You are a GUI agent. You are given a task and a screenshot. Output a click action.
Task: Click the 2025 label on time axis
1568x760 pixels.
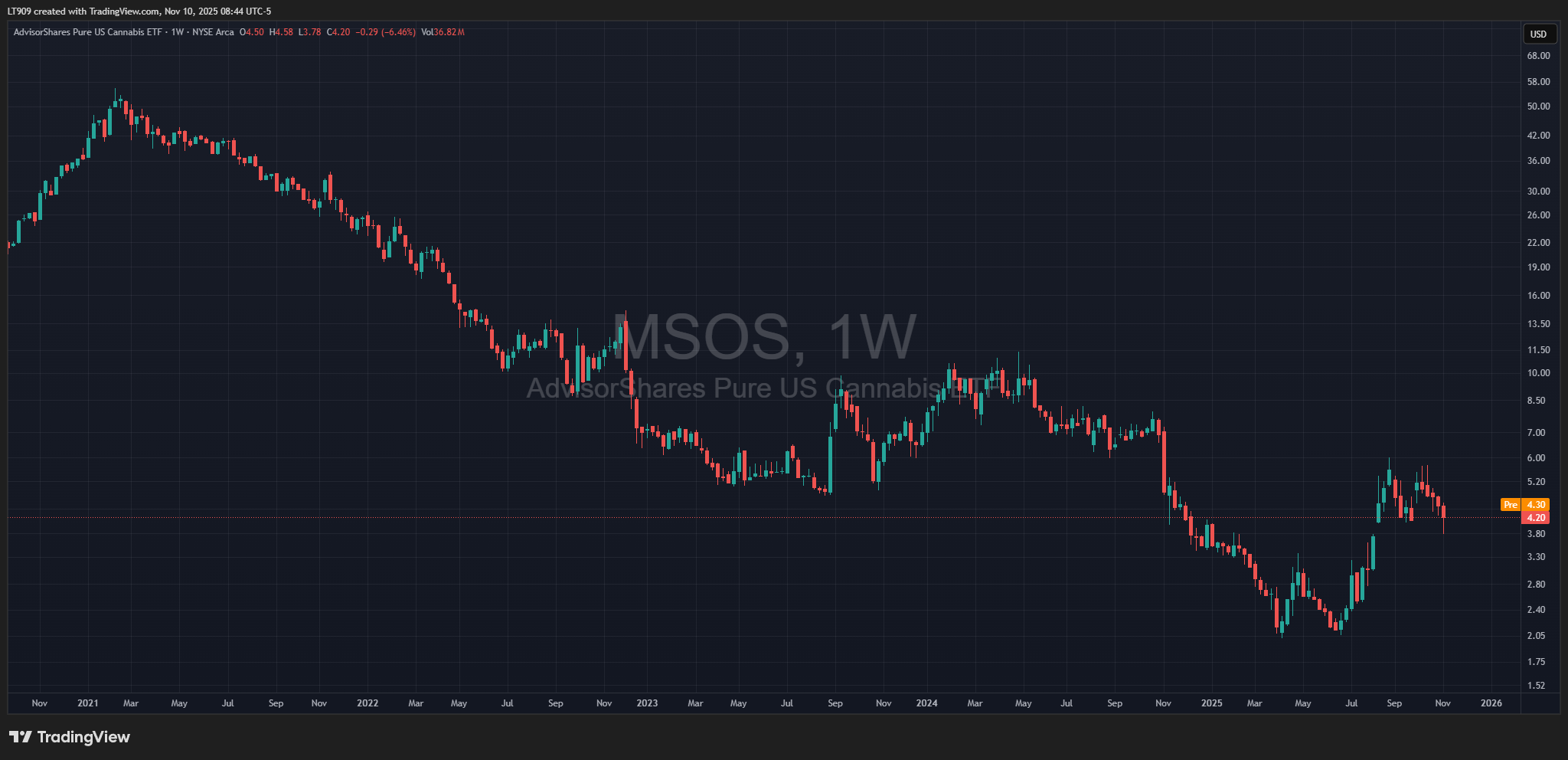pos(1212,703)
